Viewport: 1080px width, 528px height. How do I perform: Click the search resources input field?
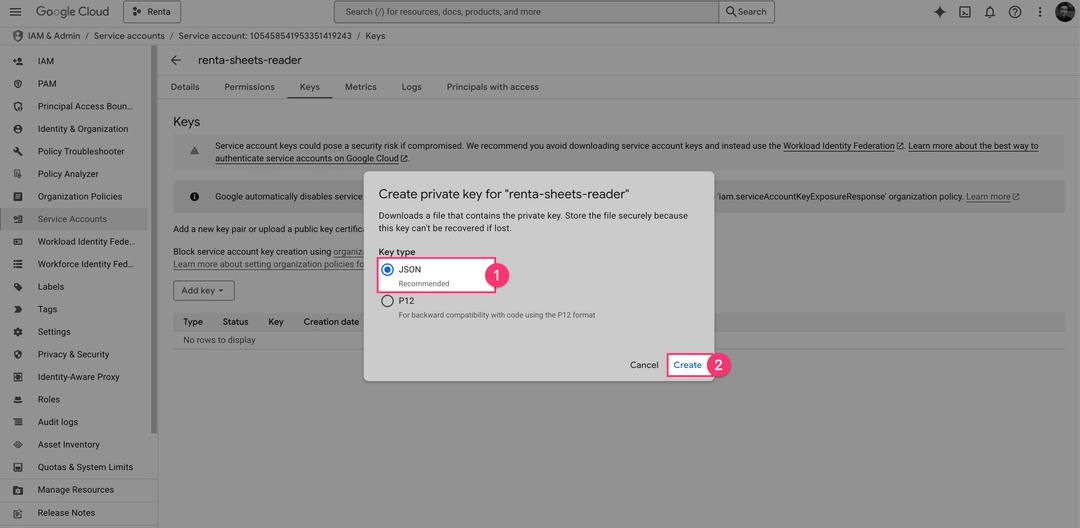527,12
